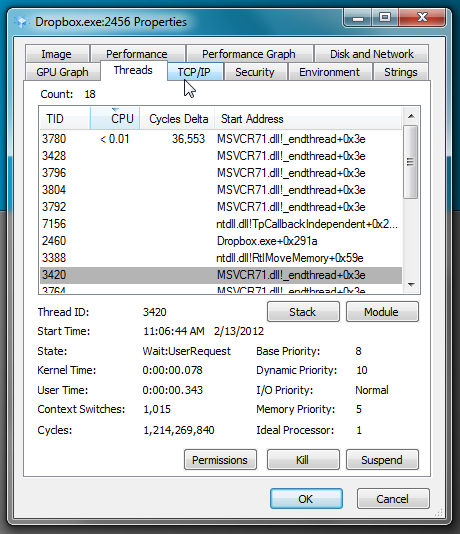
Task: Confirm with the OK button
Action: 306,499
